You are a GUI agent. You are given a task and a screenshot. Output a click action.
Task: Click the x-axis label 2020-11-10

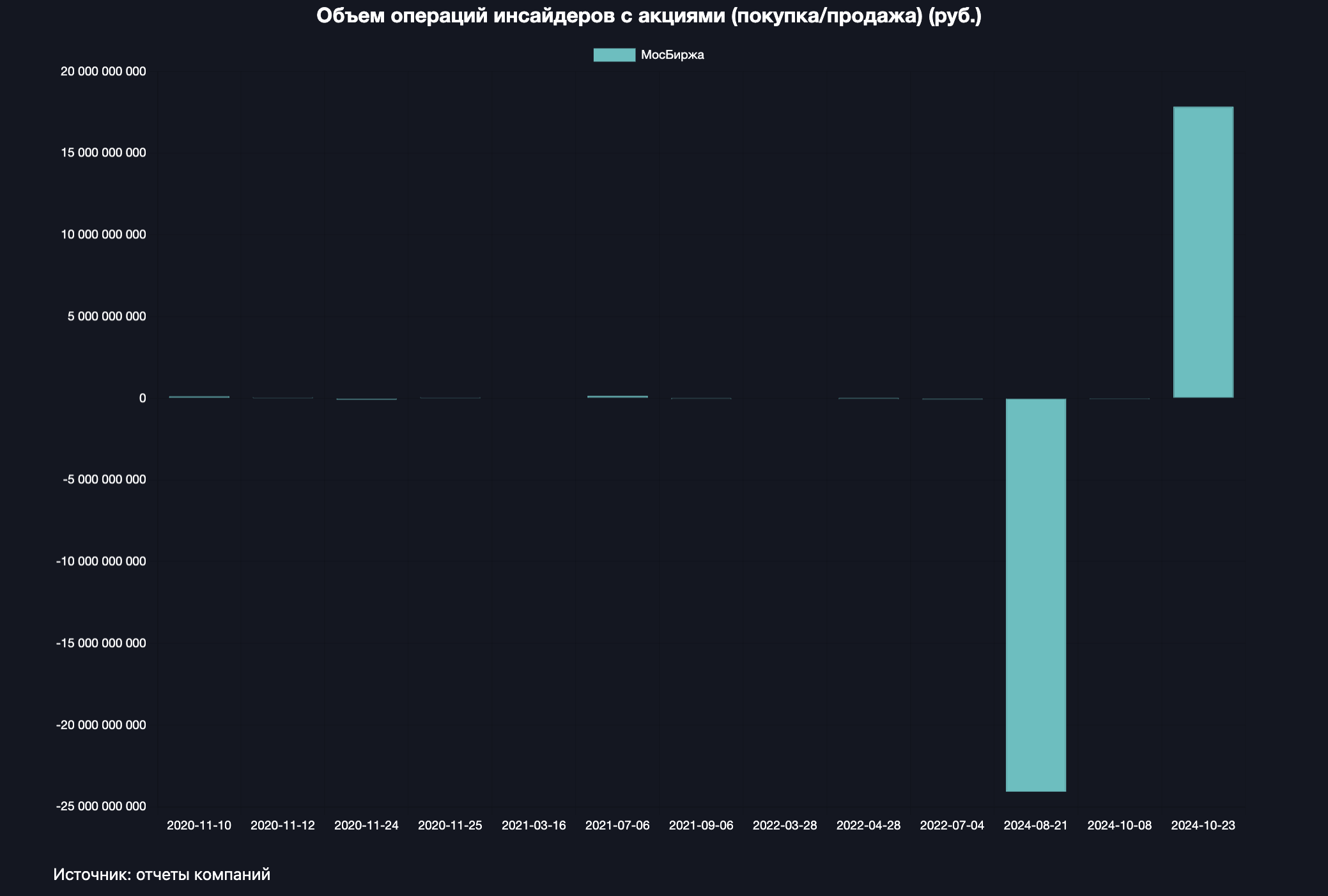click(x=199, y=825)
